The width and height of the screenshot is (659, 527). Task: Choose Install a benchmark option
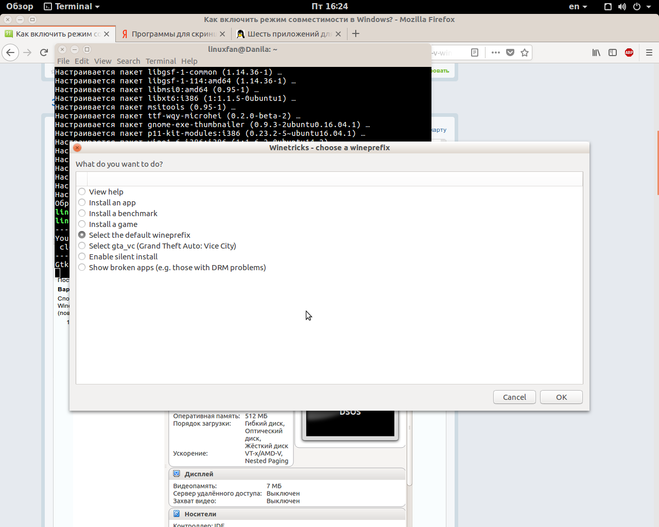[x=118, y=213]
